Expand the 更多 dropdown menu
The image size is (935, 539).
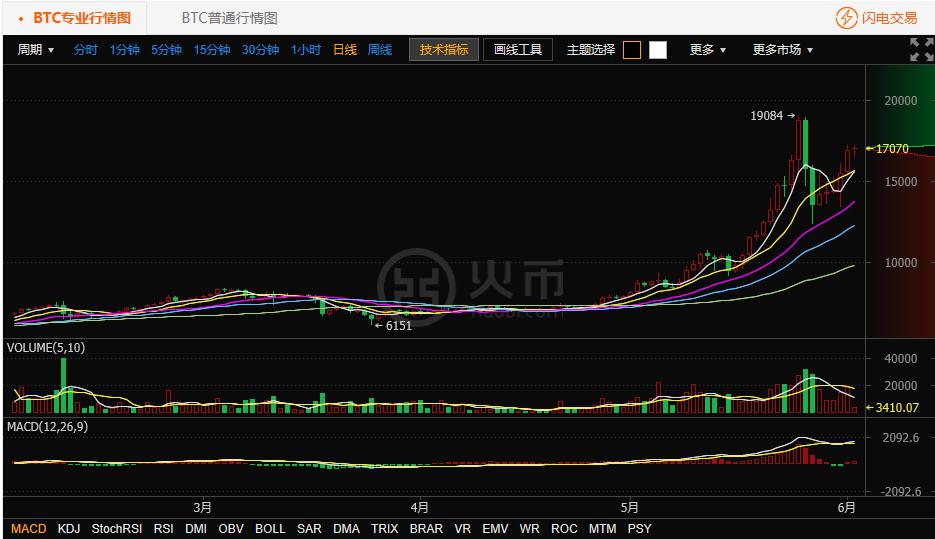[x=708, y=50]
